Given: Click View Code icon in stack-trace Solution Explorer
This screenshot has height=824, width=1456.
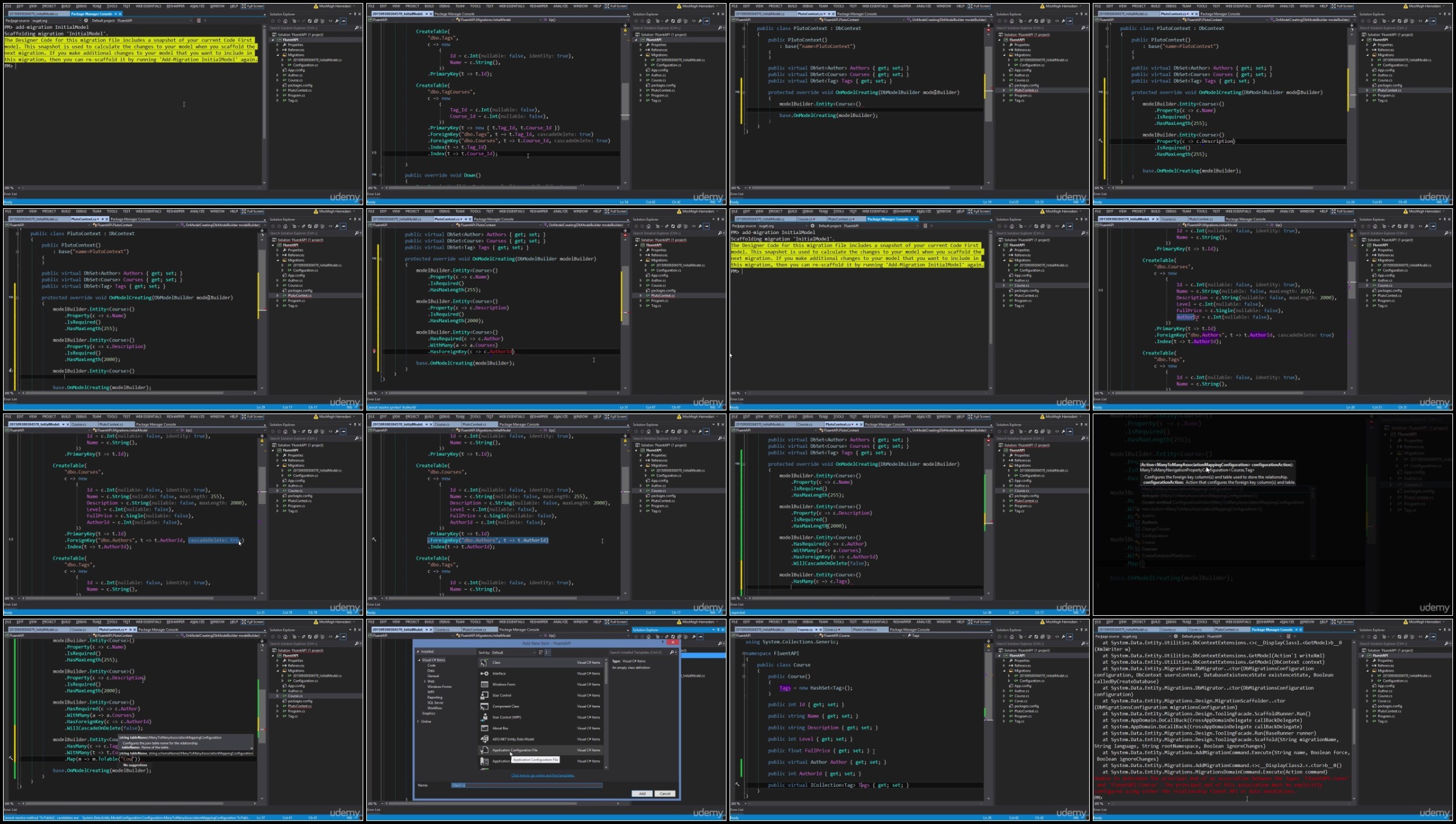Looking at the screenshot, I should click(x=1421, y=637).
